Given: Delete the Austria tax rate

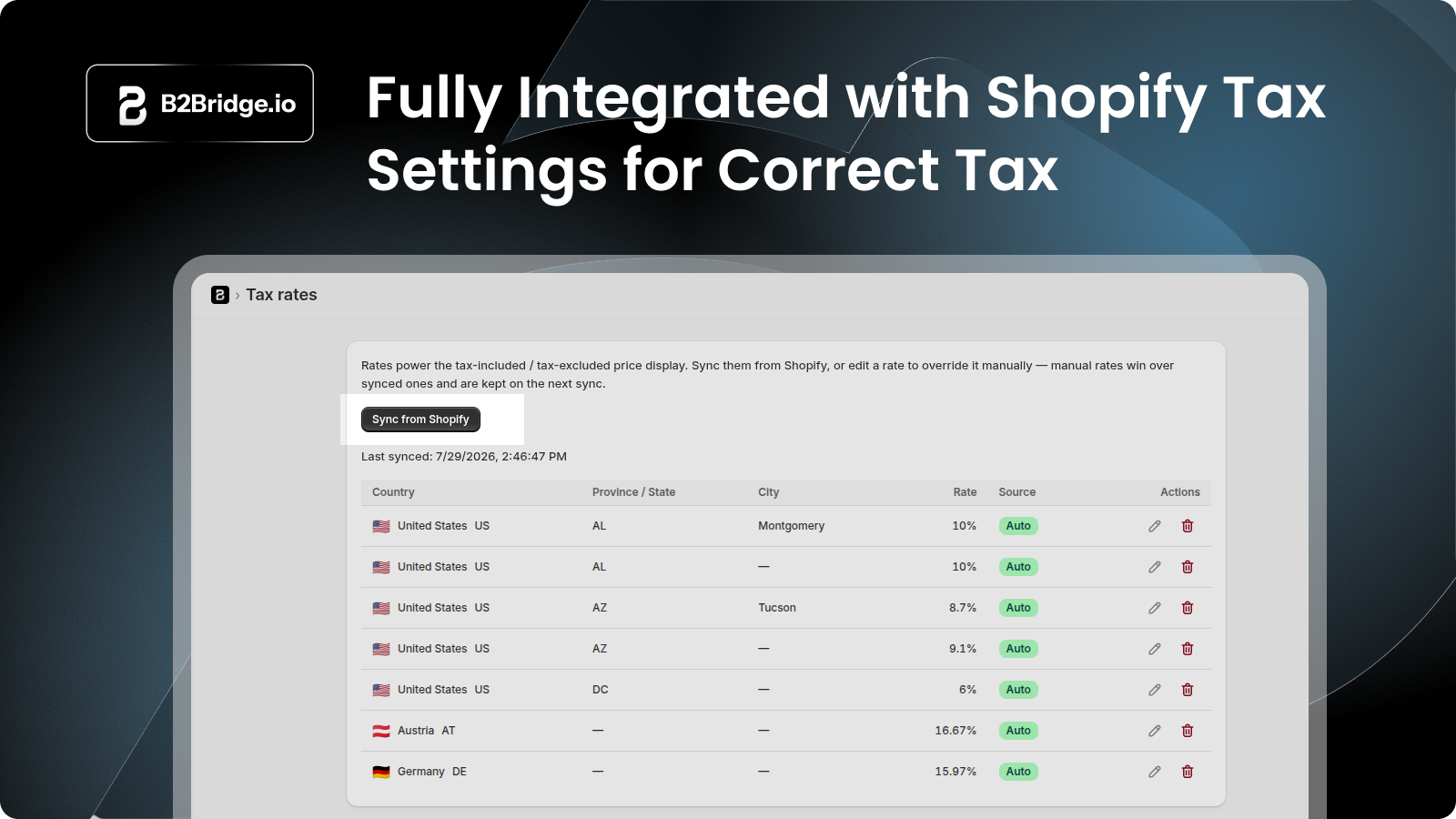Looking at the screenshot, I should coord(1188,731).
